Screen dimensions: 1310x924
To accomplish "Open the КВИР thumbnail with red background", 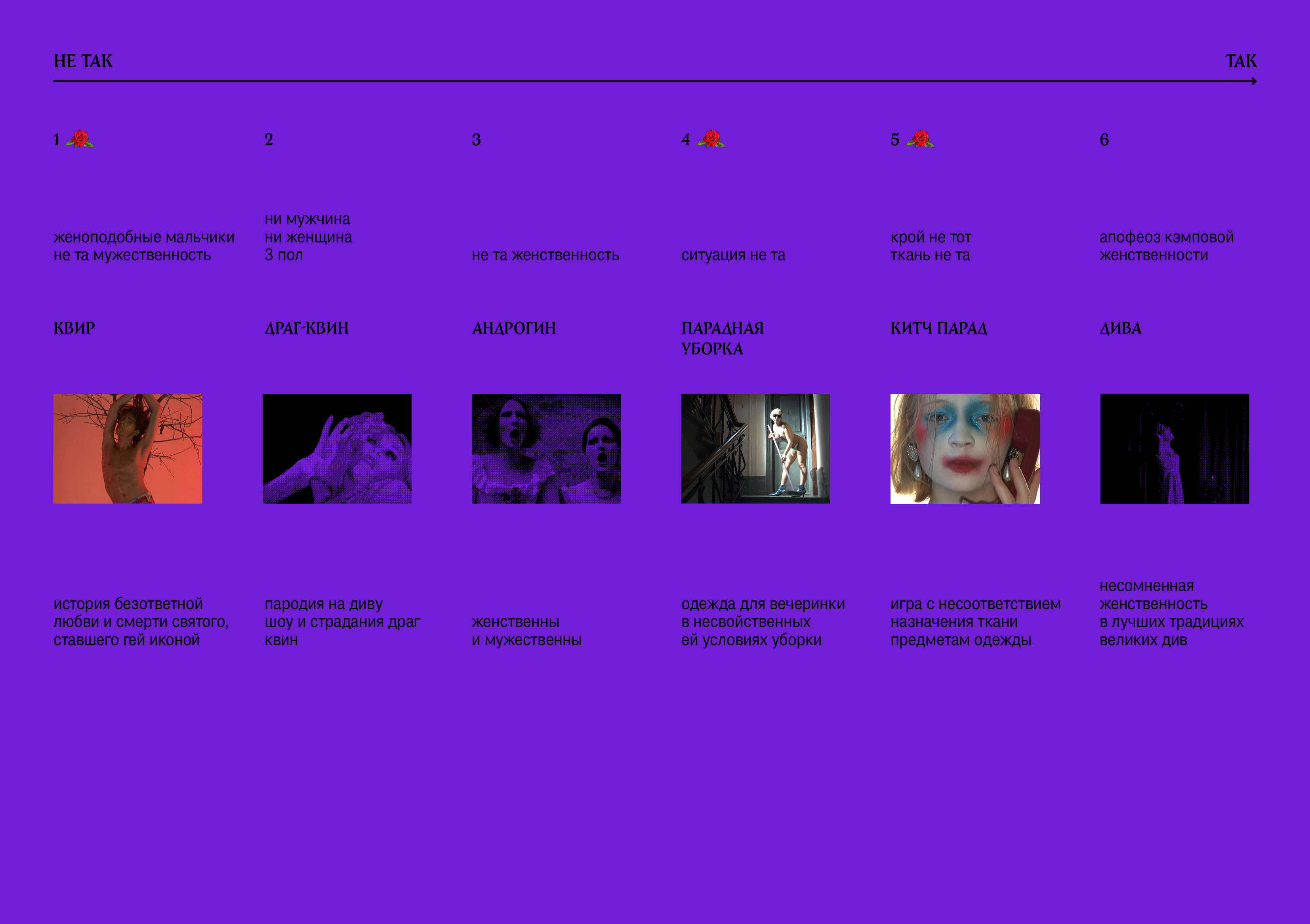I will (128, 449).
